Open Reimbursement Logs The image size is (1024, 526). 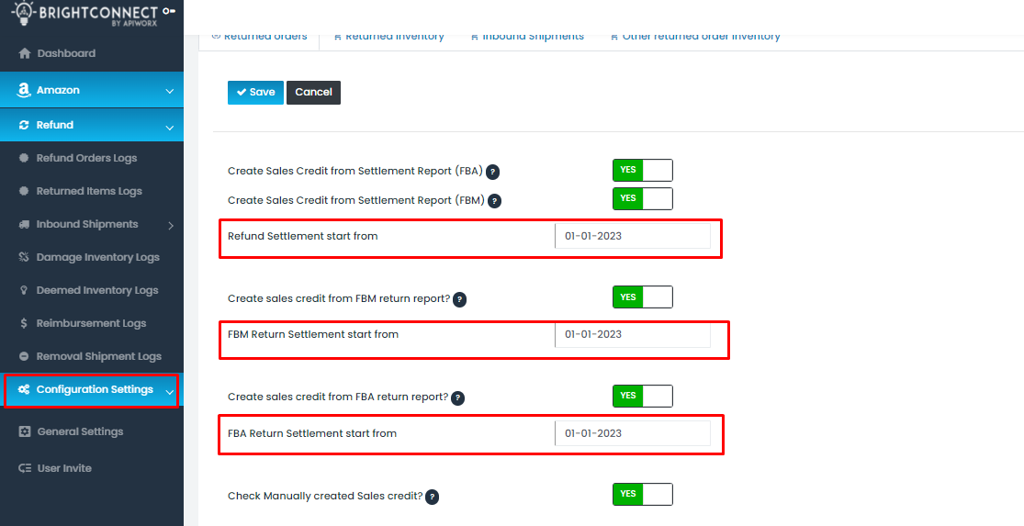point(91,323)
